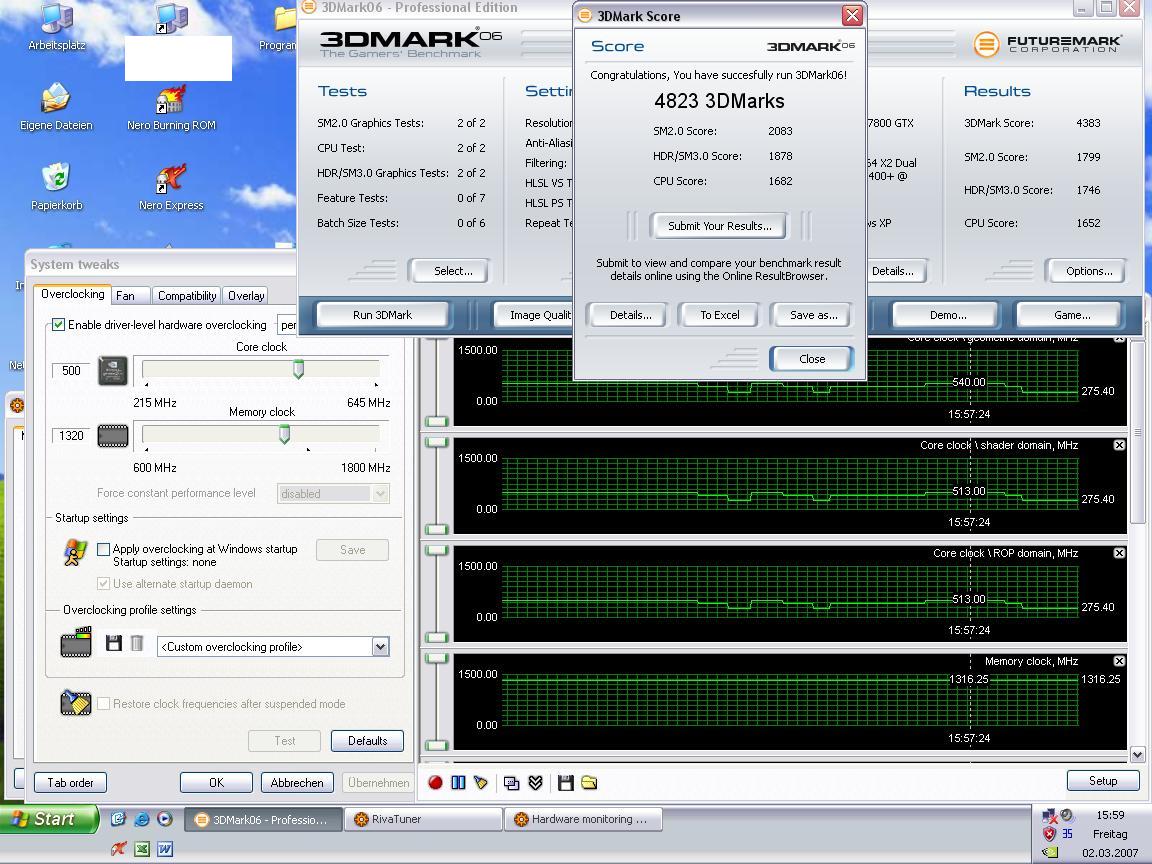Click the Details button in the score dialog
The image size is (1152, 864).
point(630,314)
